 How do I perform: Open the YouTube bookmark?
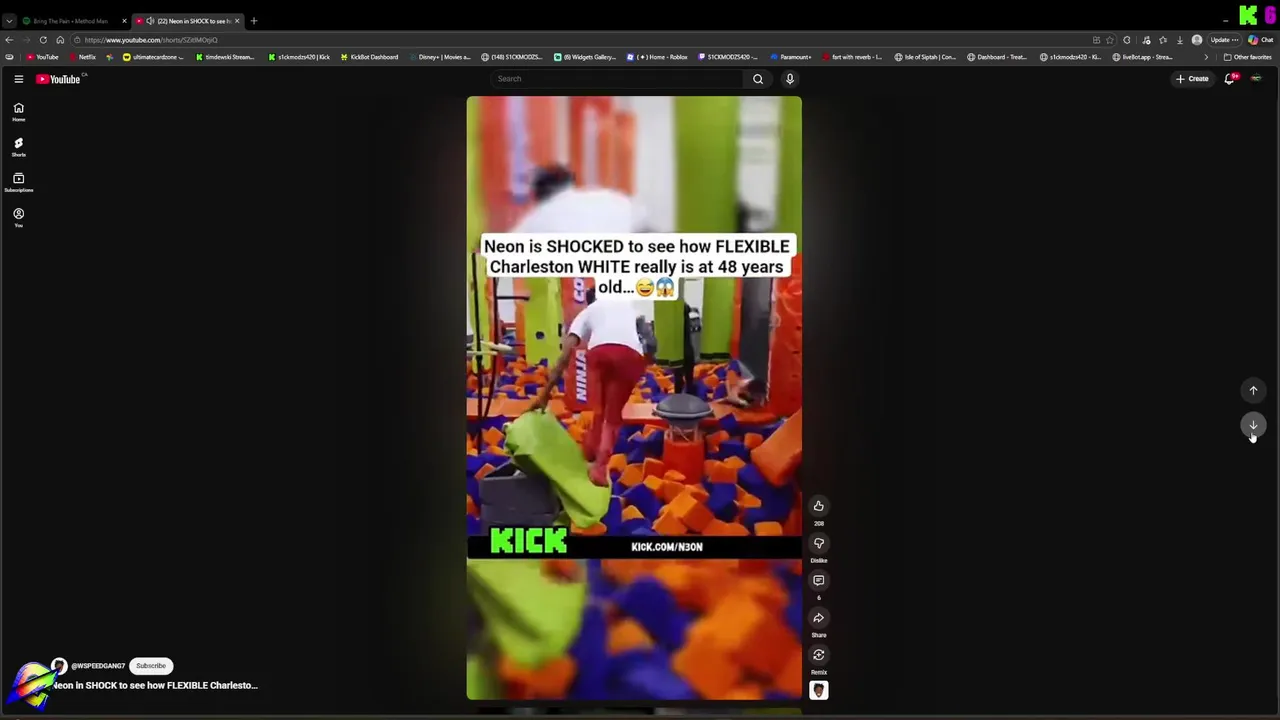pos(43,57)
